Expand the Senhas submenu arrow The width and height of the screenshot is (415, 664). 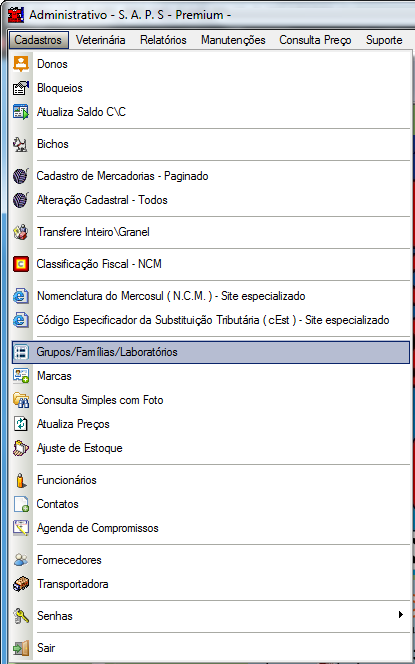coord(401,614)
